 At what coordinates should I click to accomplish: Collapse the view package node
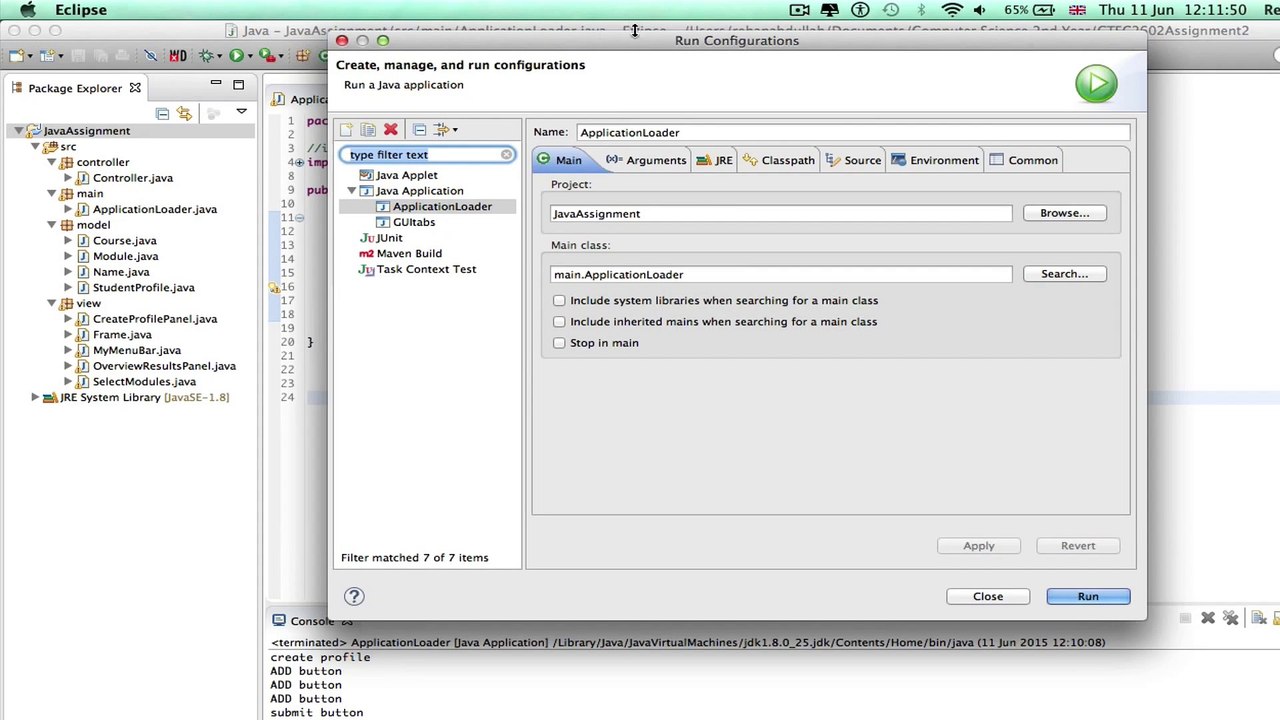(51, 304)
